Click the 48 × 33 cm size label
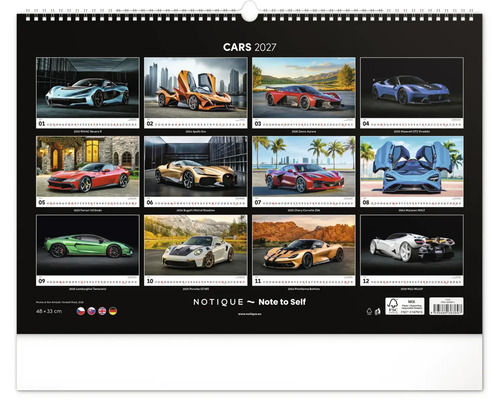This screenshot has width=500, height=400. 49,311
